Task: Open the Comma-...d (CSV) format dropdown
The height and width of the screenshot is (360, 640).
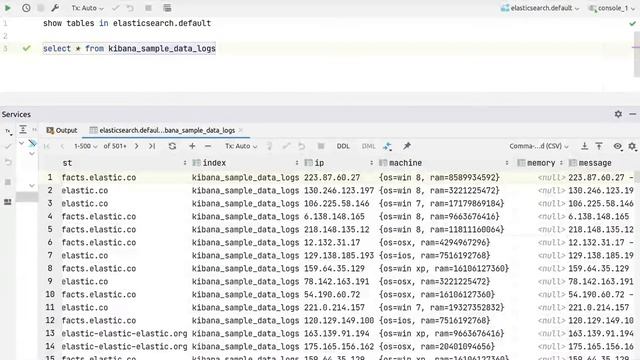Action: (x=539, y=146)
